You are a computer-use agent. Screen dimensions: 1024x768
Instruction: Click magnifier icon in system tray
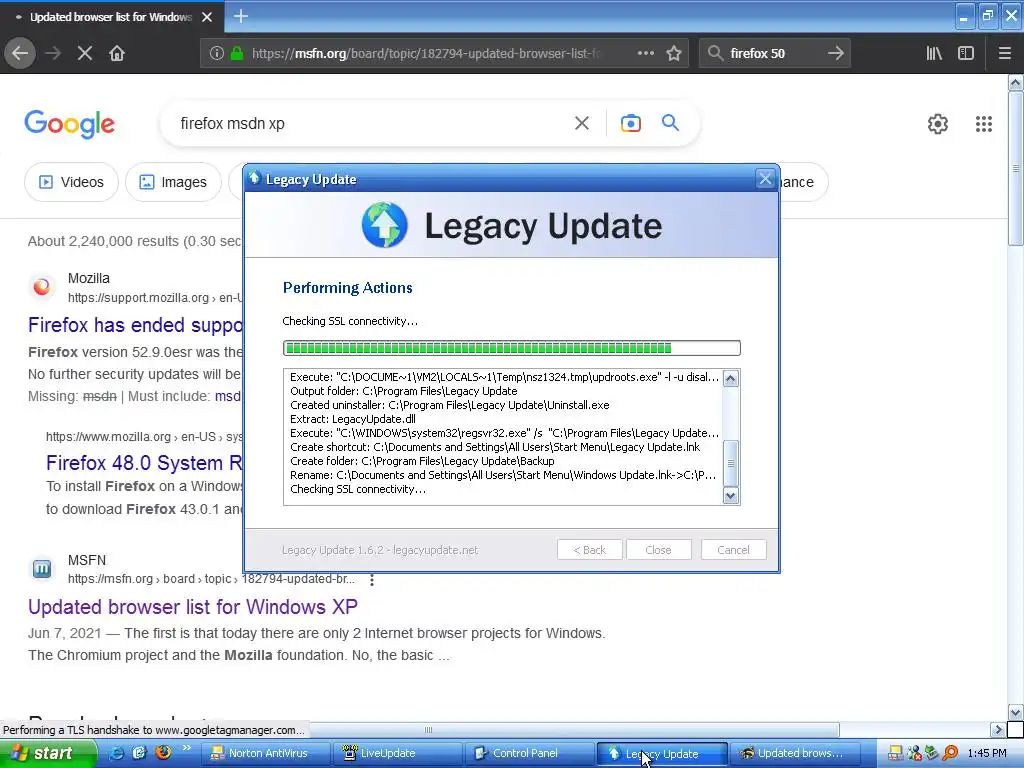pos(950,753)
